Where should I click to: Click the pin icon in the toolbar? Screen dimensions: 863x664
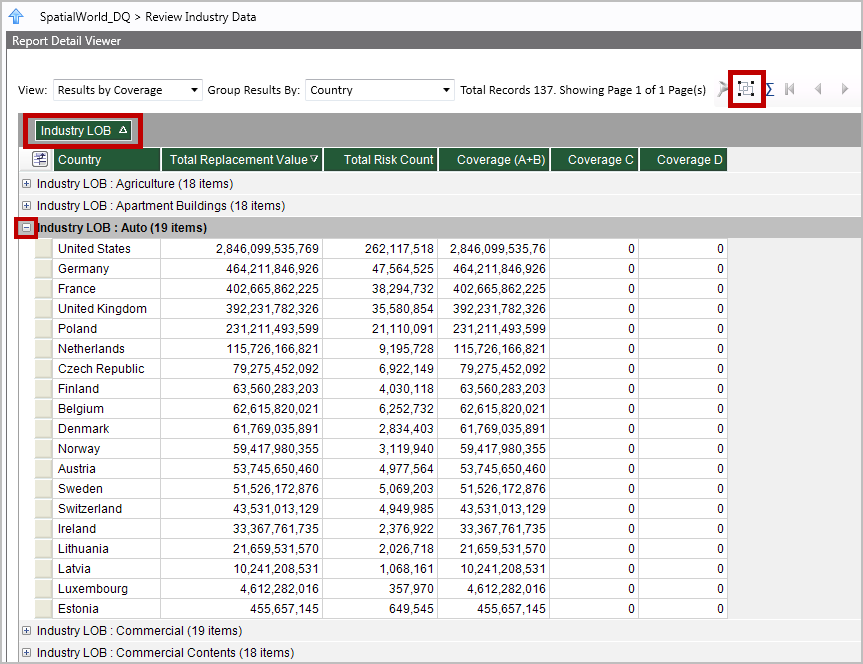coord(724,89)
